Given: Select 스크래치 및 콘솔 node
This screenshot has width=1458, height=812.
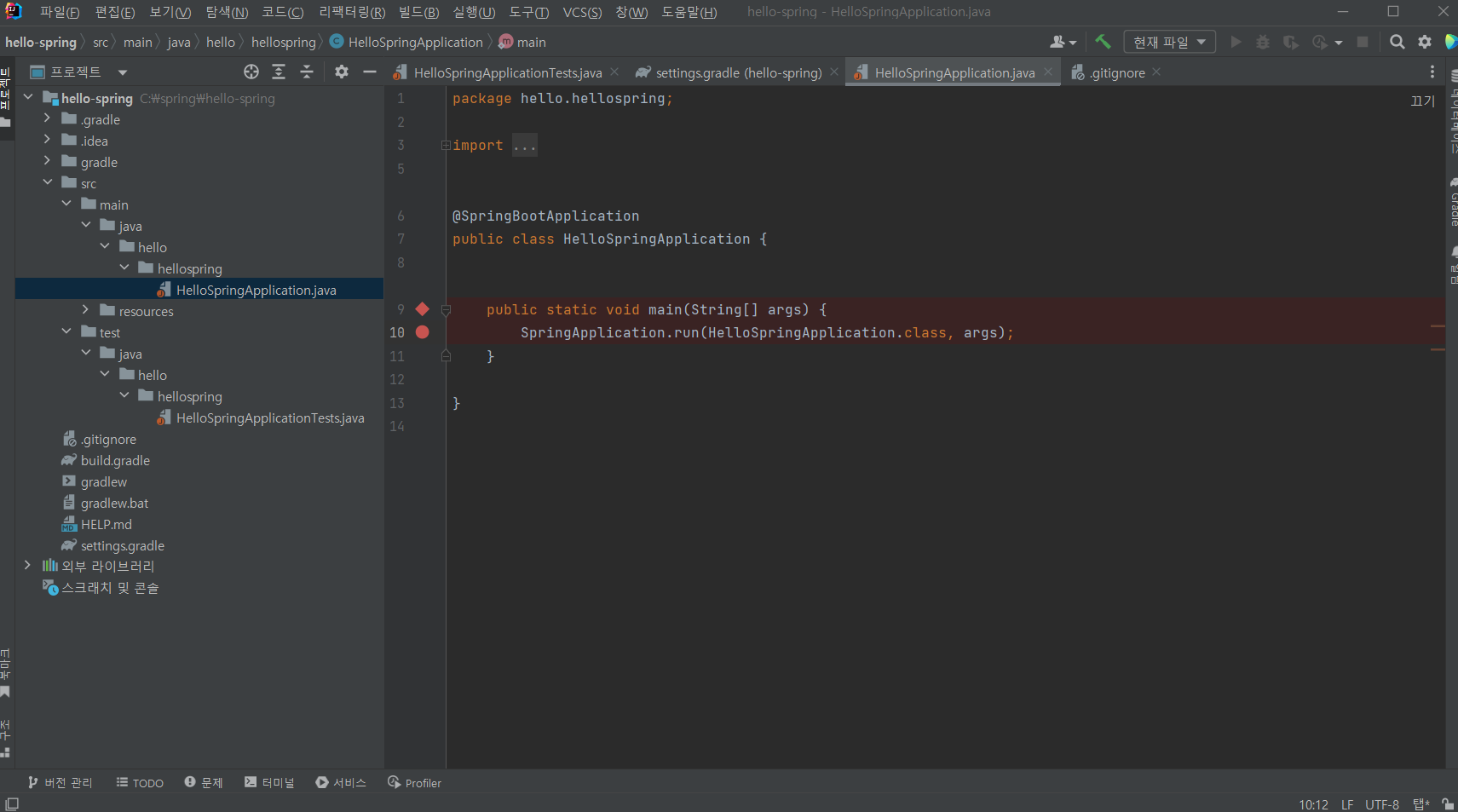Looking at the screenshot, I should [109, 588].
